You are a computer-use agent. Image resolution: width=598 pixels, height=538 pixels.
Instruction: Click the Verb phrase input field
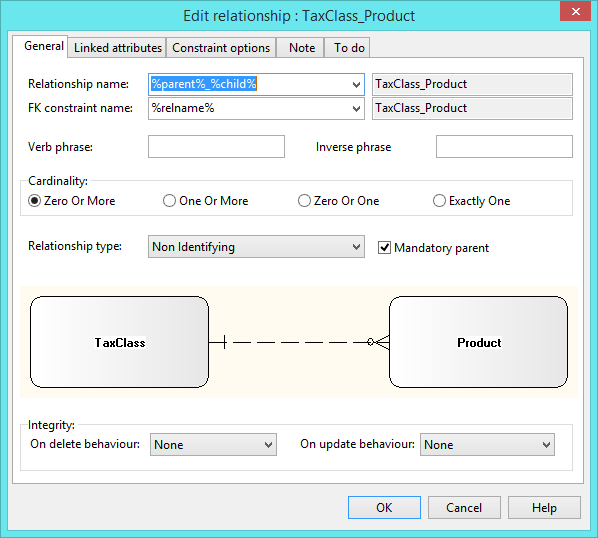click(216, 146)
